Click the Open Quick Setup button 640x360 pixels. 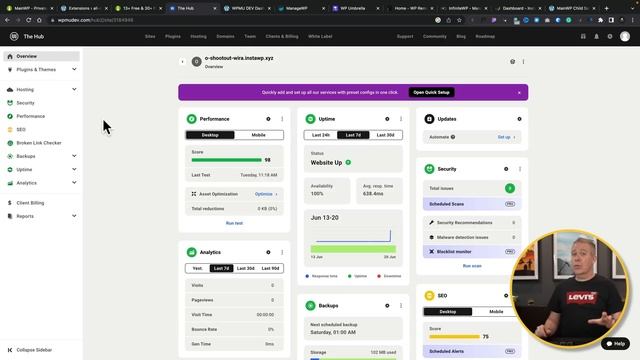(431, 92)
